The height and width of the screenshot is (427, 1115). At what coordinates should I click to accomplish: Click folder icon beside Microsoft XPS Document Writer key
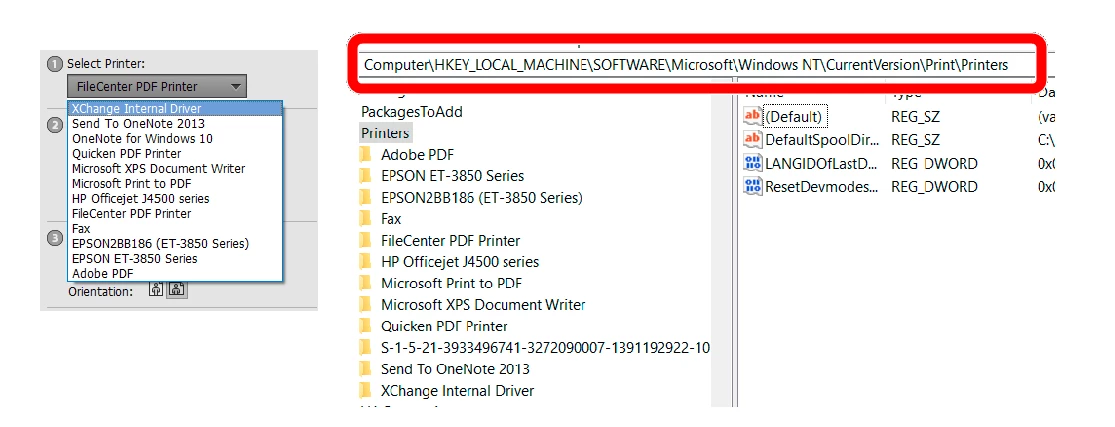tap(366, 305)
